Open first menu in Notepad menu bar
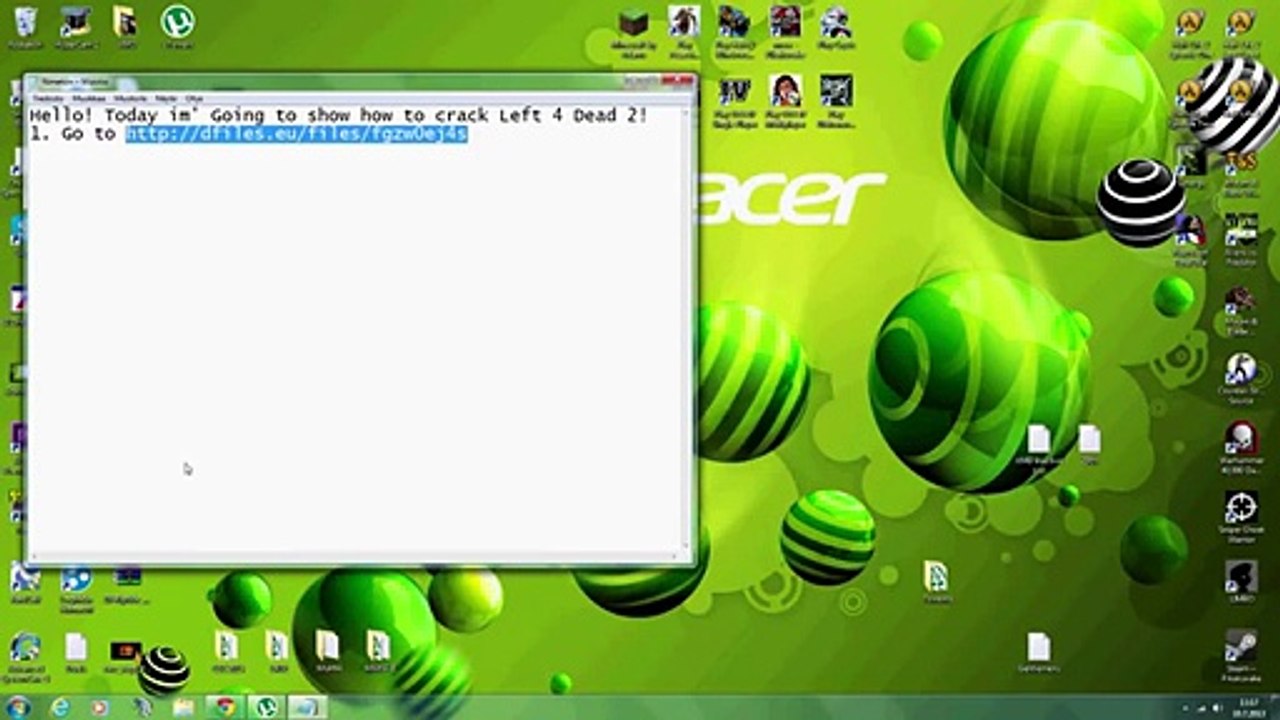The image size is (1280, 720). 48,99
